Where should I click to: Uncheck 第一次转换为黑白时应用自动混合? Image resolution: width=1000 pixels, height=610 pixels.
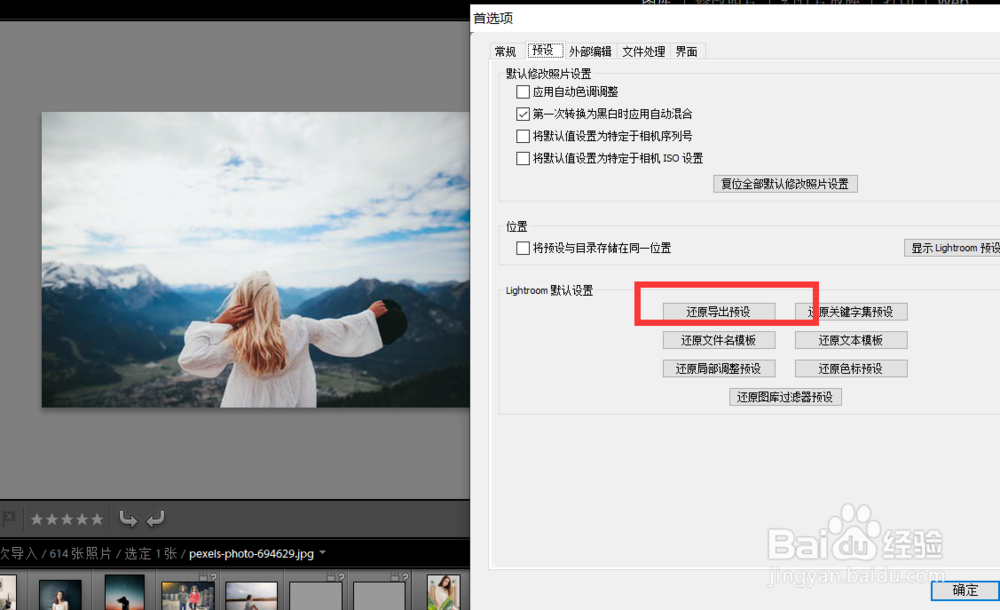(523, 114)
